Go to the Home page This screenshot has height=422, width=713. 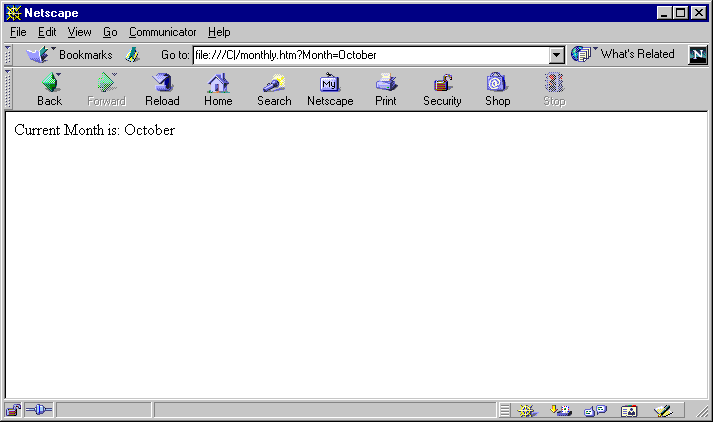218,90
